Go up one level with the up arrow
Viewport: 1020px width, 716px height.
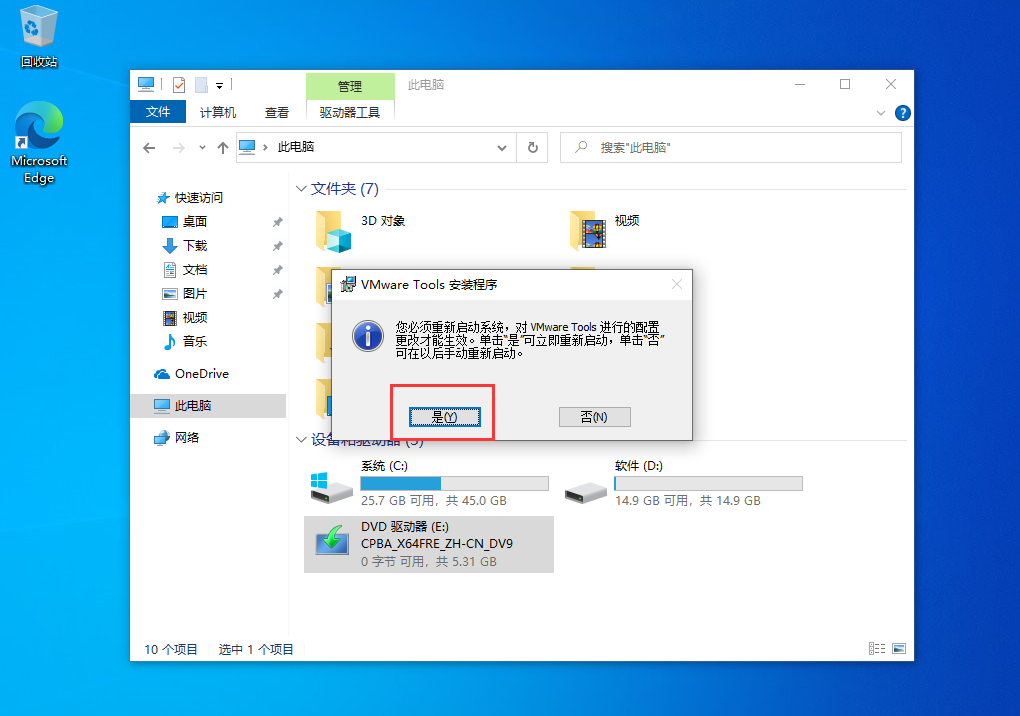[222, 148]
